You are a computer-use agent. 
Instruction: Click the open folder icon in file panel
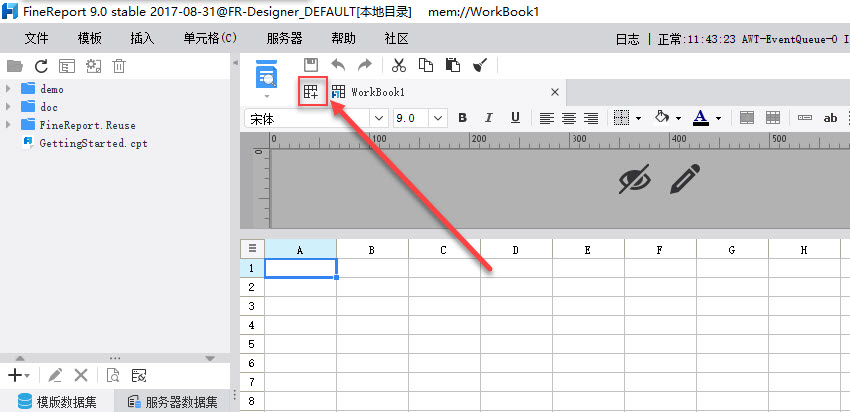(x=15, y=66)
